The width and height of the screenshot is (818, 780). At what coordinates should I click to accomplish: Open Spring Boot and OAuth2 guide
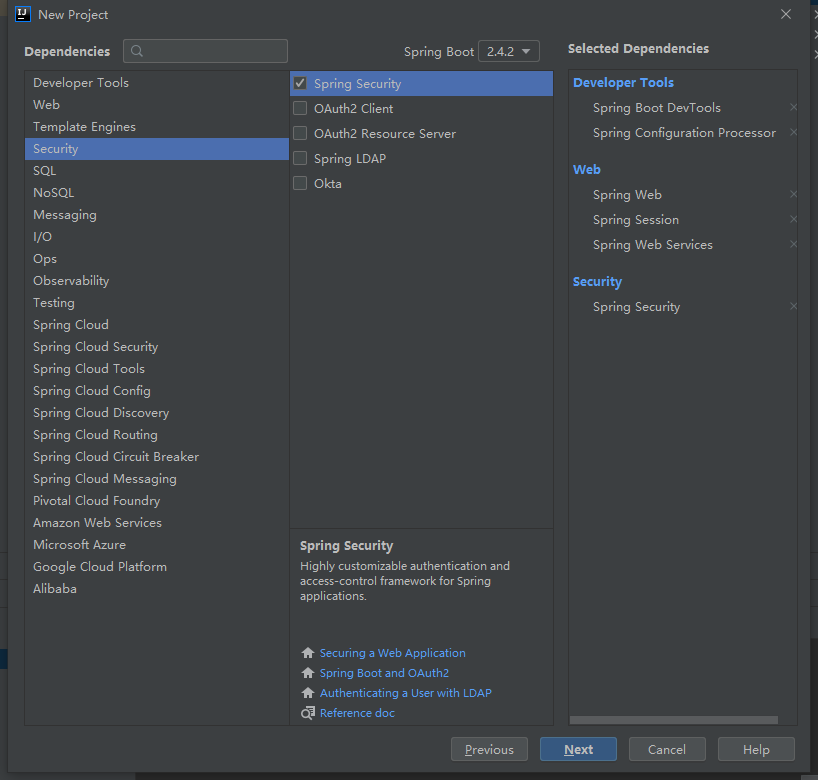pyautogui.click(x=384, y=673)
